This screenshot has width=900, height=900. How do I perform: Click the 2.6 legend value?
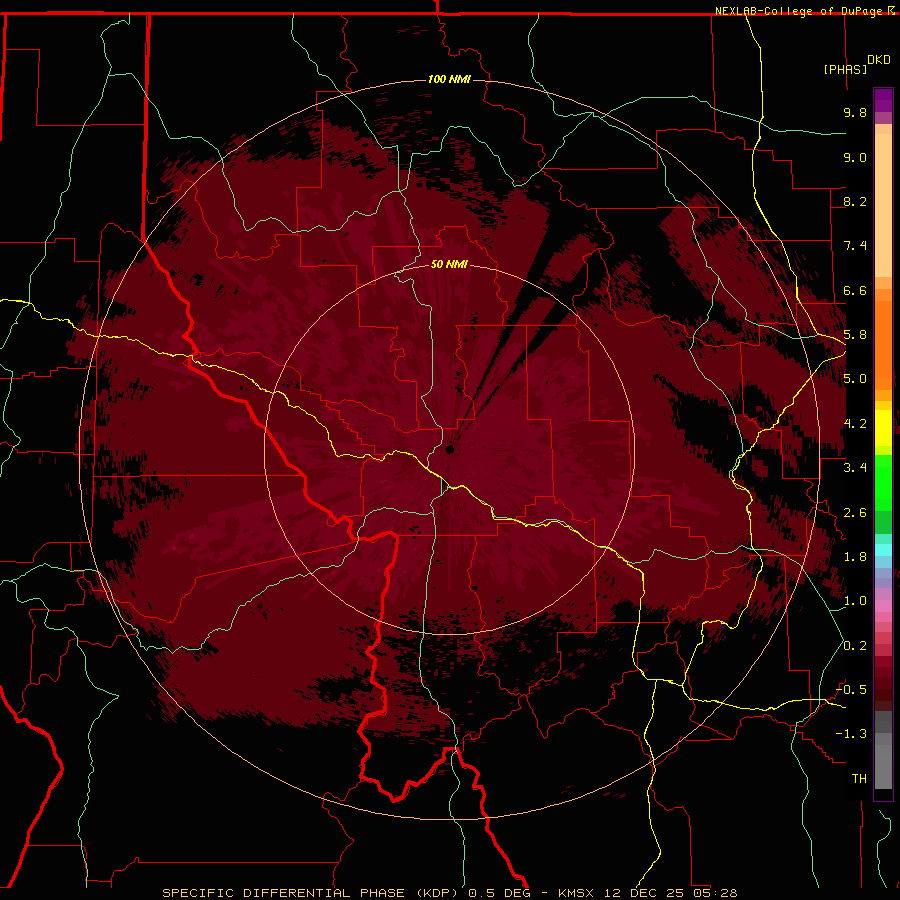coord(855,513)
